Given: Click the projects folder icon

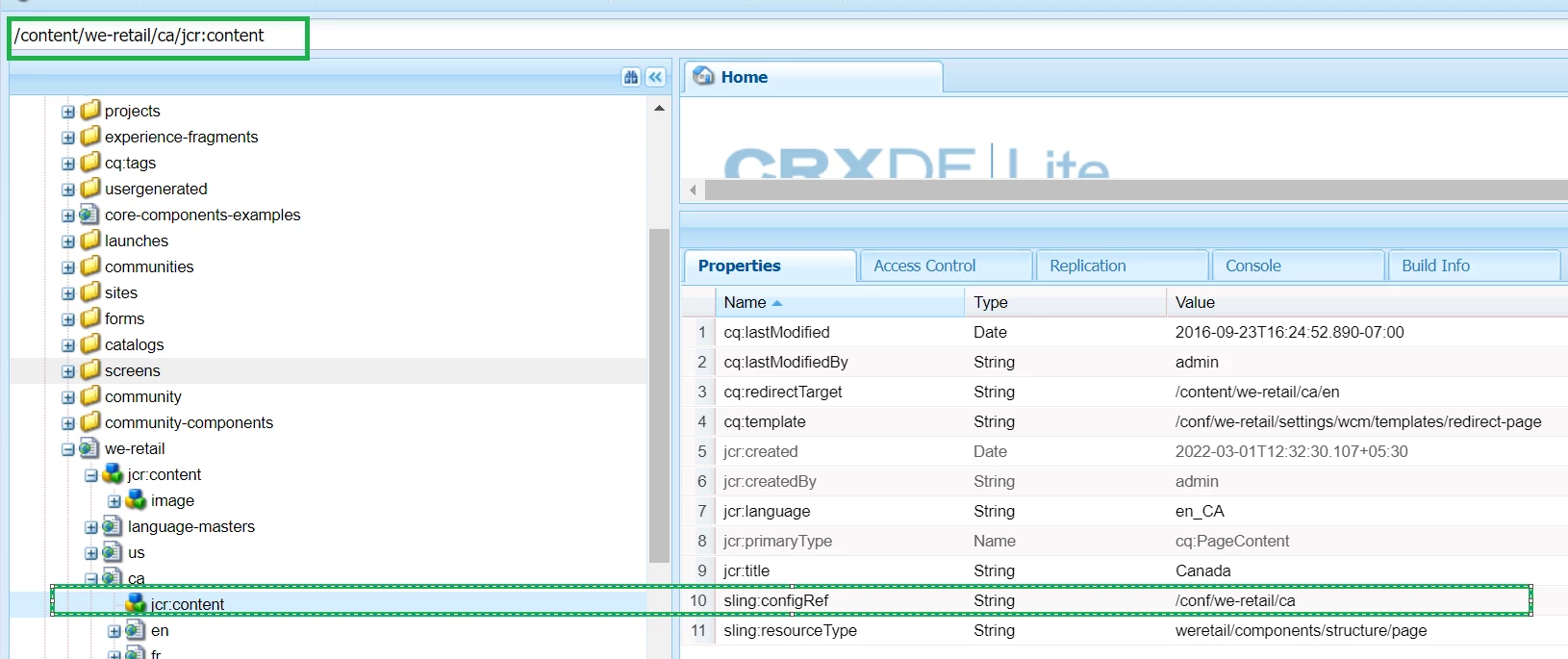Looking at the screenshot, I should [x=90, y=110].
